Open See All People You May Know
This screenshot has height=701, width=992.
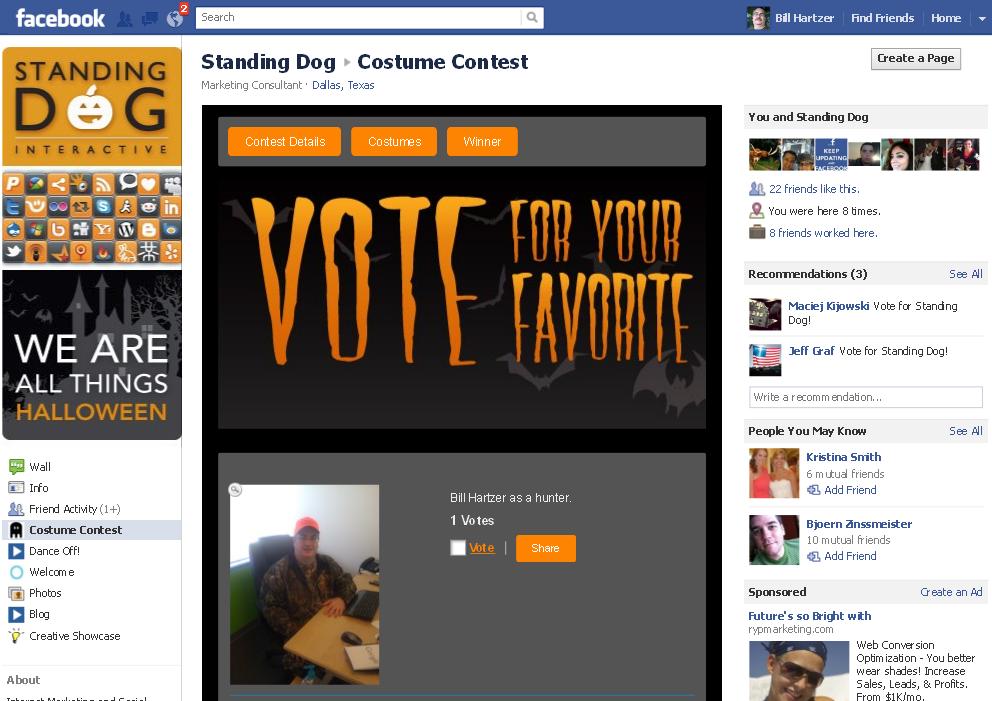[965, 431]
